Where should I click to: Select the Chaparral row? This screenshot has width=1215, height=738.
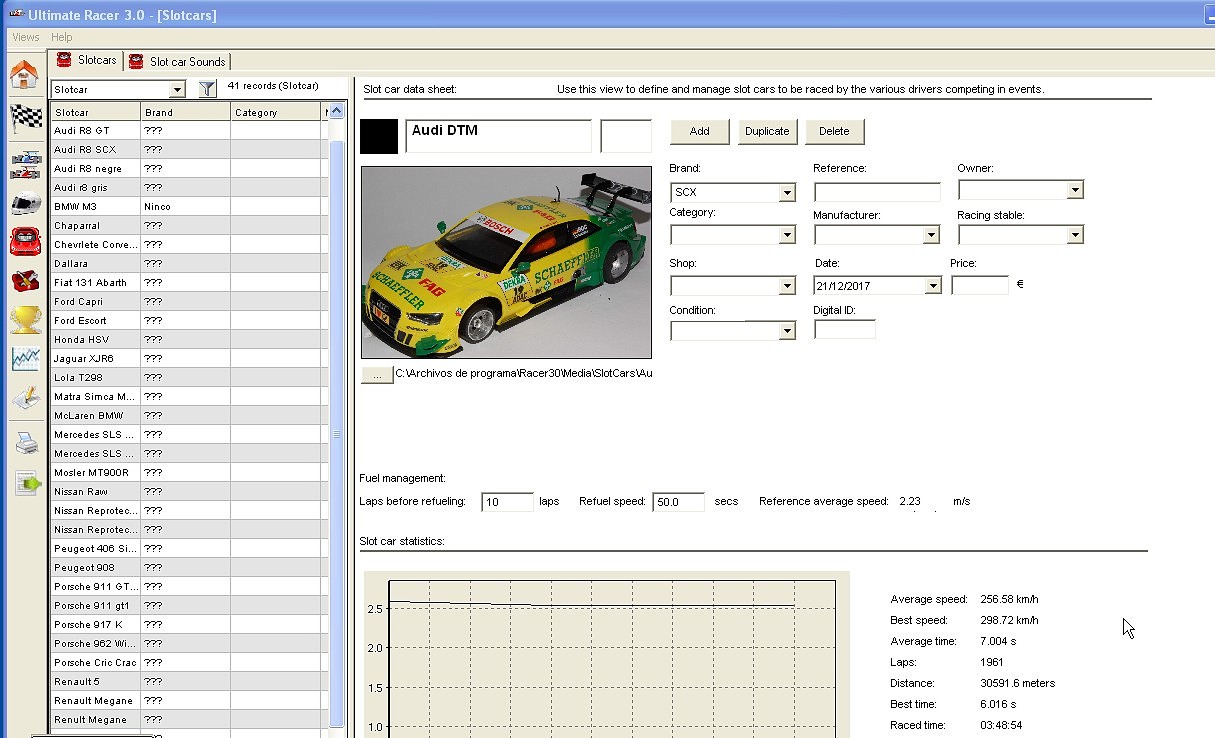coord(189,226)
